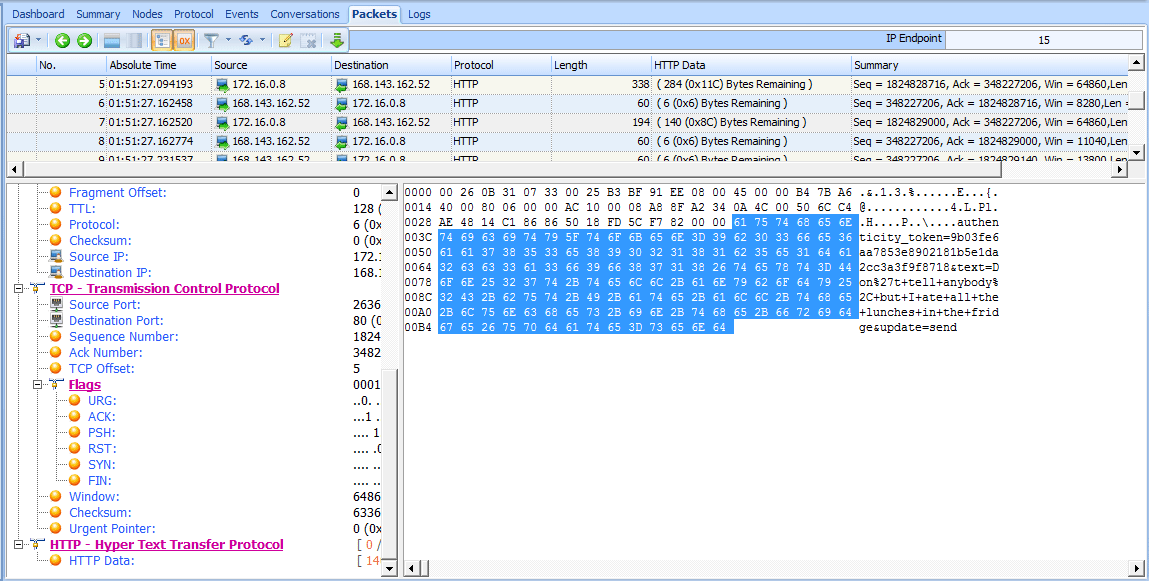
Task: Toggle the hex view (0X) button
Action: coord(184,40)
